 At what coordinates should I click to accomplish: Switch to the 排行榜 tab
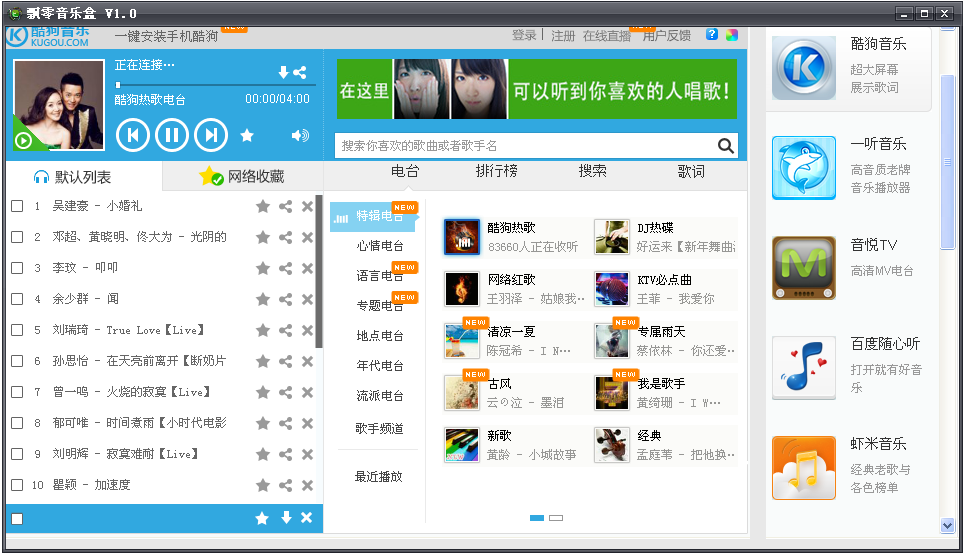click(497, 171)
